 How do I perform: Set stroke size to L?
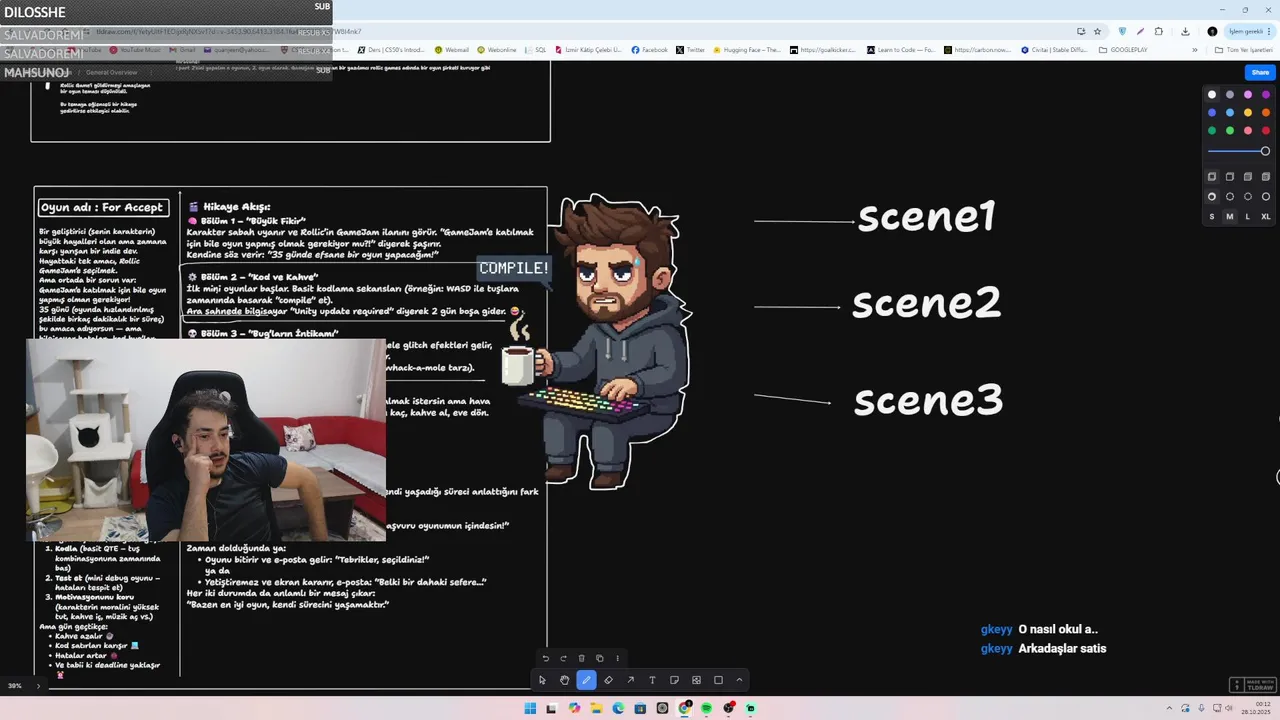[1248, 216]
